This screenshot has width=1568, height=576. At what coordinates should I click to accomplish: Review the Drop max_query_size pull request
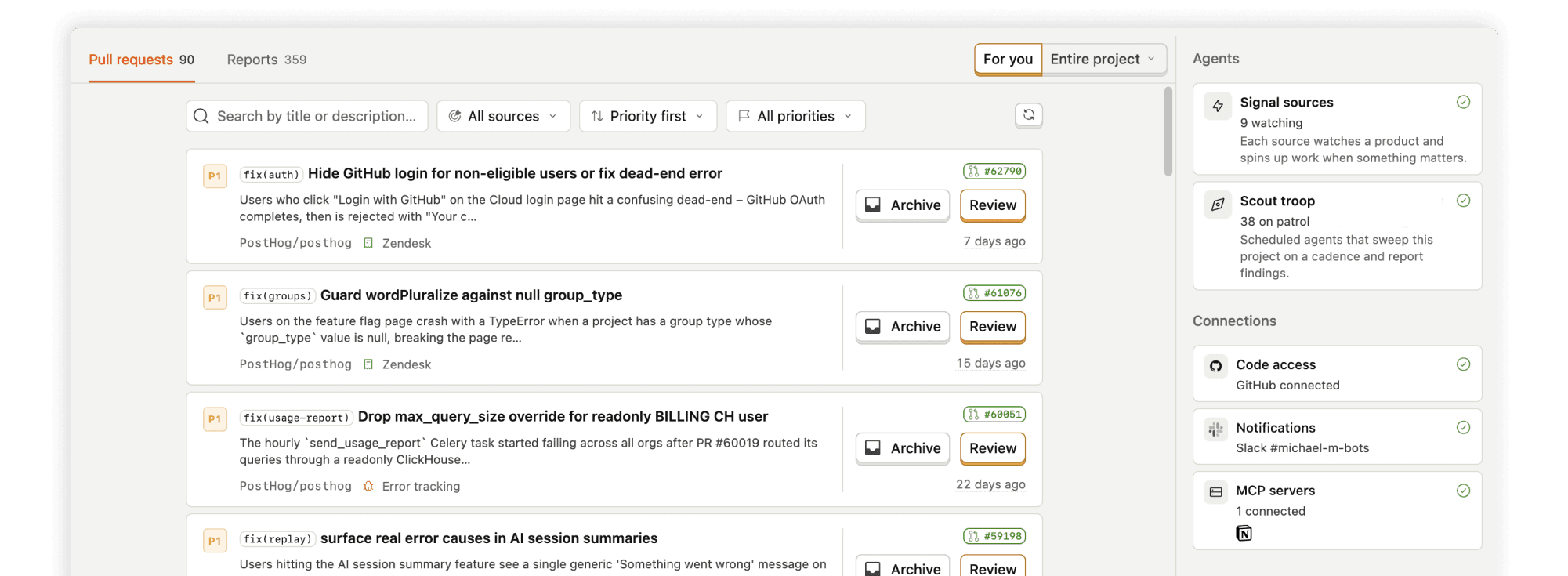point(993,448)
